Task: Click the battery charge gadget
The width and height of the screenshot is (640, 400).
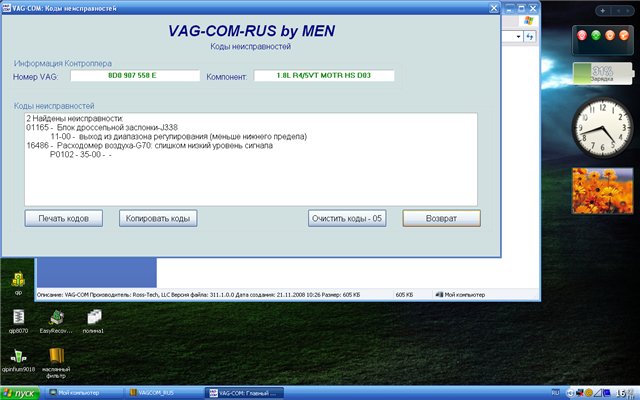Action: point(602,76)
